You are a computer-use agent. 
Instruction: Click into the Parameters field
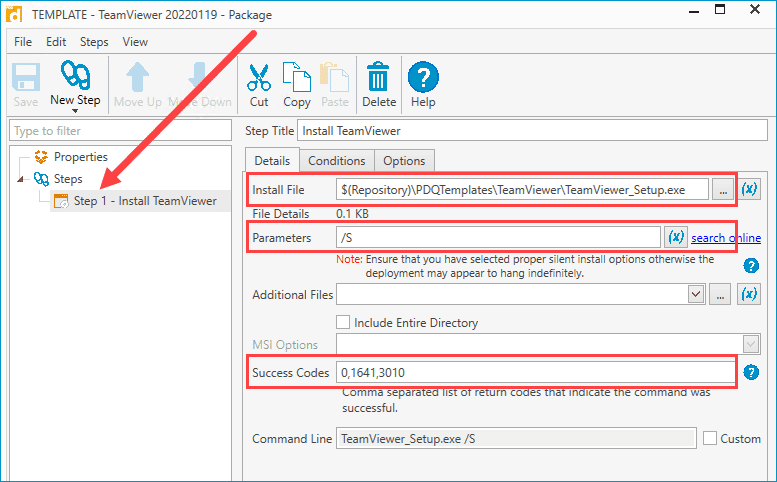point(498,237)
